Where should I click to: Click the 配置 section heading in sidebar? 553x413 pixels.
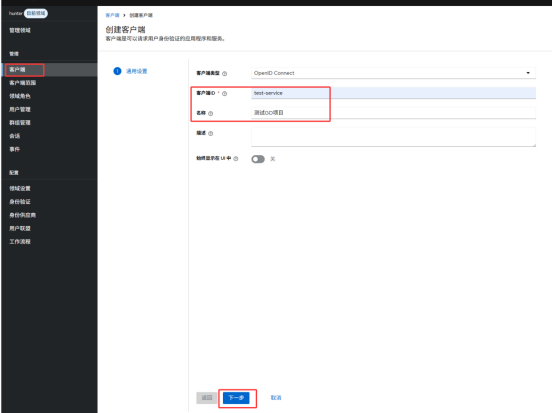[x=14, y=172]
